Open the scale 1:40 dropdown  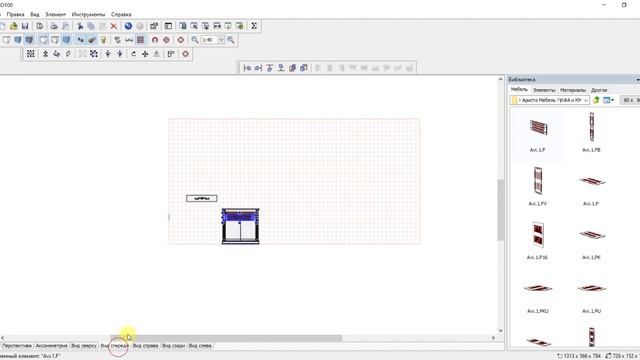[221, 40]
